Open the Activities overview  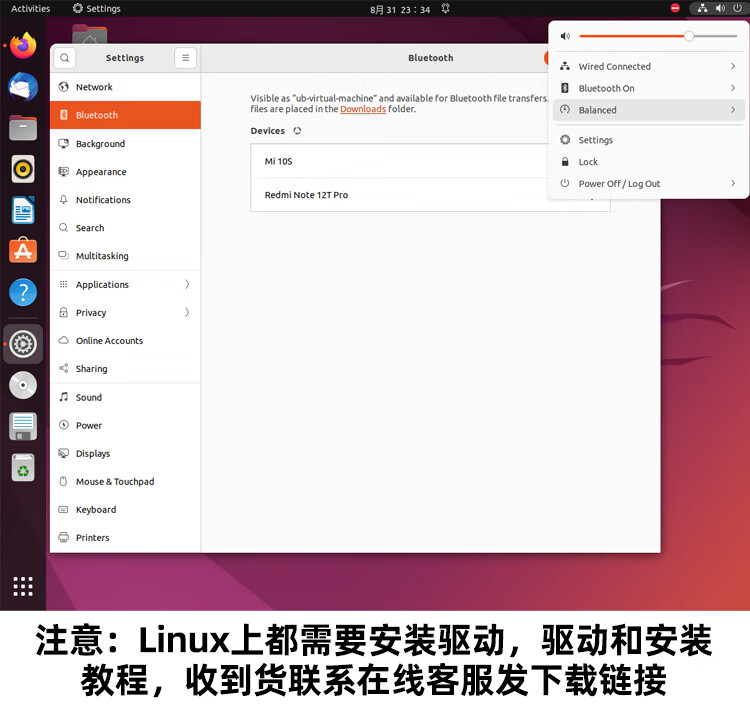pos(30,9)
